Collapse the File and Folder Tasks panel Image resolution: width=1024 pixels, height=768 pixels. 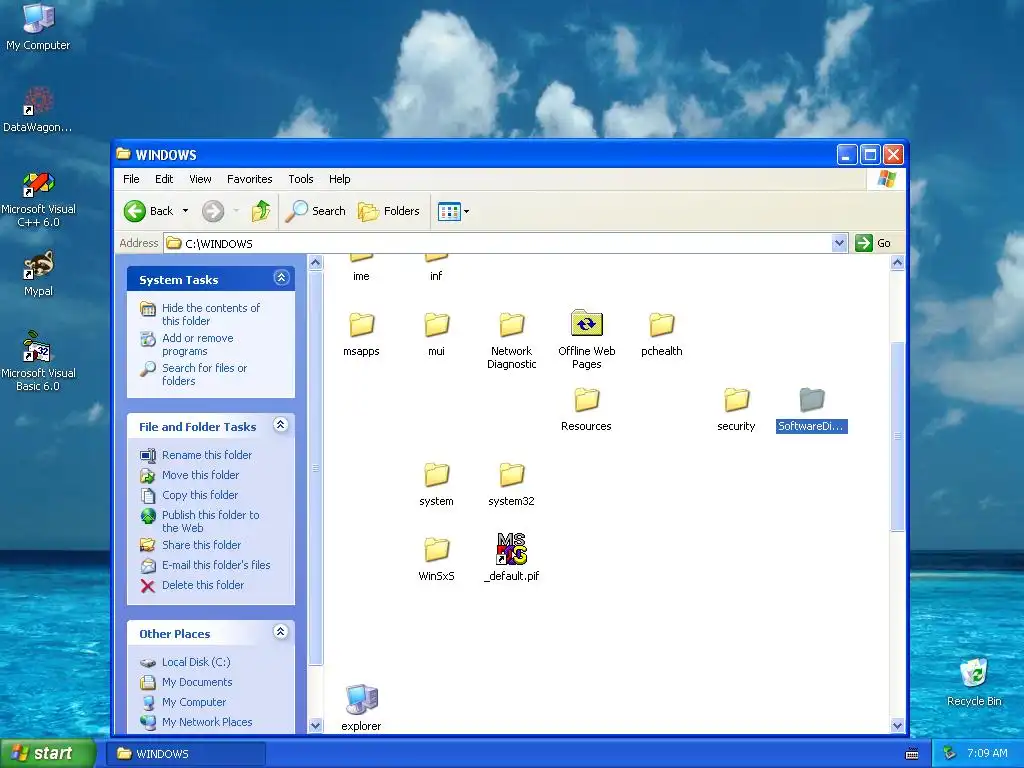[x=281, y=425]
